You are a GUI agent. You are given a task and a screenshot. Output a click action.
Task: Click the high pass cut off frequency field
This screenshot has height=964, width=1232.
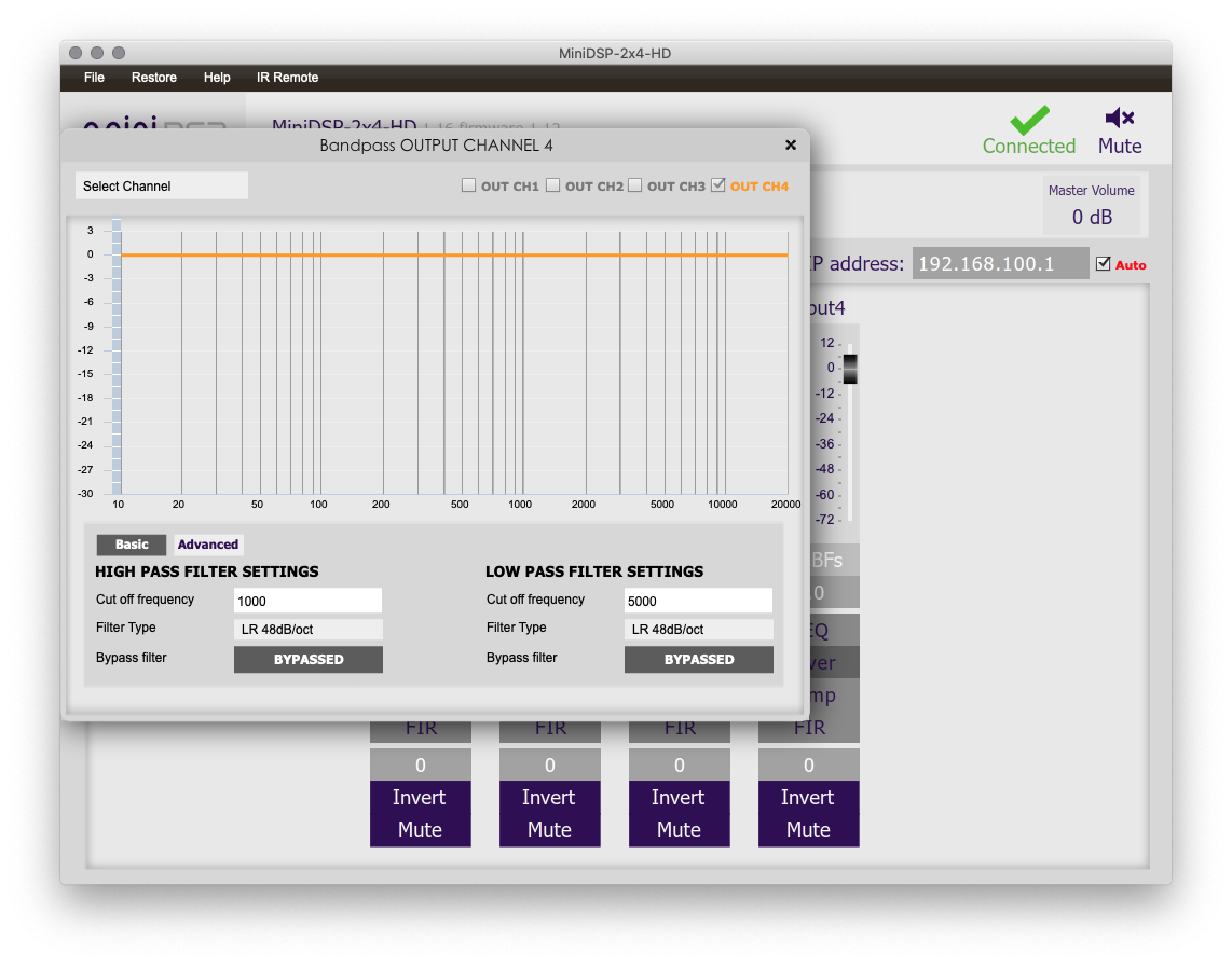[307, 601]
